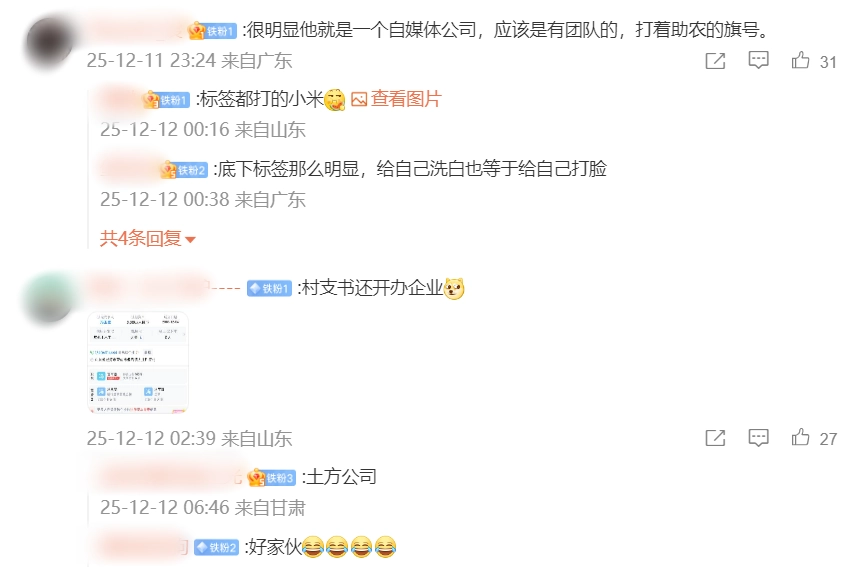Share the 村支书还开办企业 comment
The image size is (863, 567).
(x=715, y=438)
